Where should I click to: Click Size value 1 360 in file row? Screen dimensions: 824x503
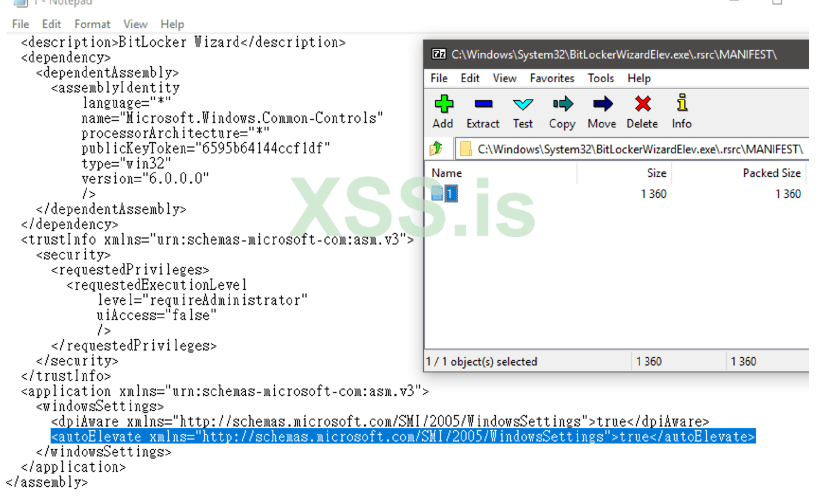tap(653, 194)
